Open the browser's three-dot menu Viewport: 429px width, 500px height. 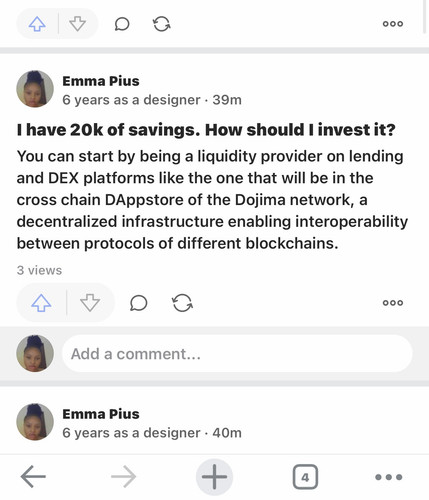(x=389, y=477)
